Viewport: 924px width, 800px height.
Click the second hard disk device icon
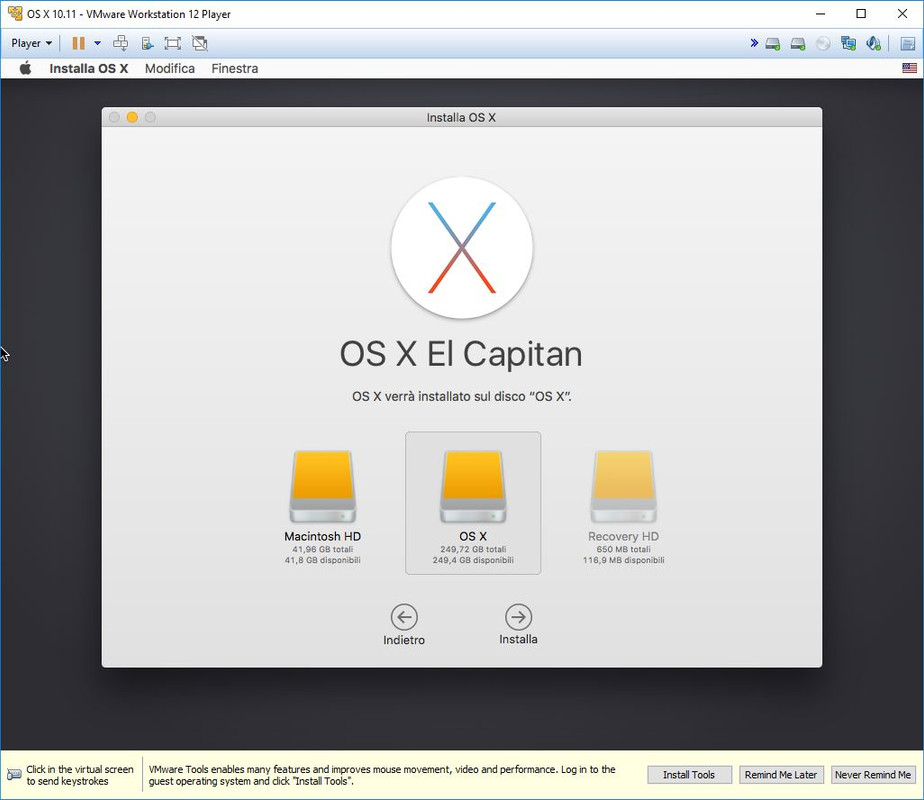point(798,44)
